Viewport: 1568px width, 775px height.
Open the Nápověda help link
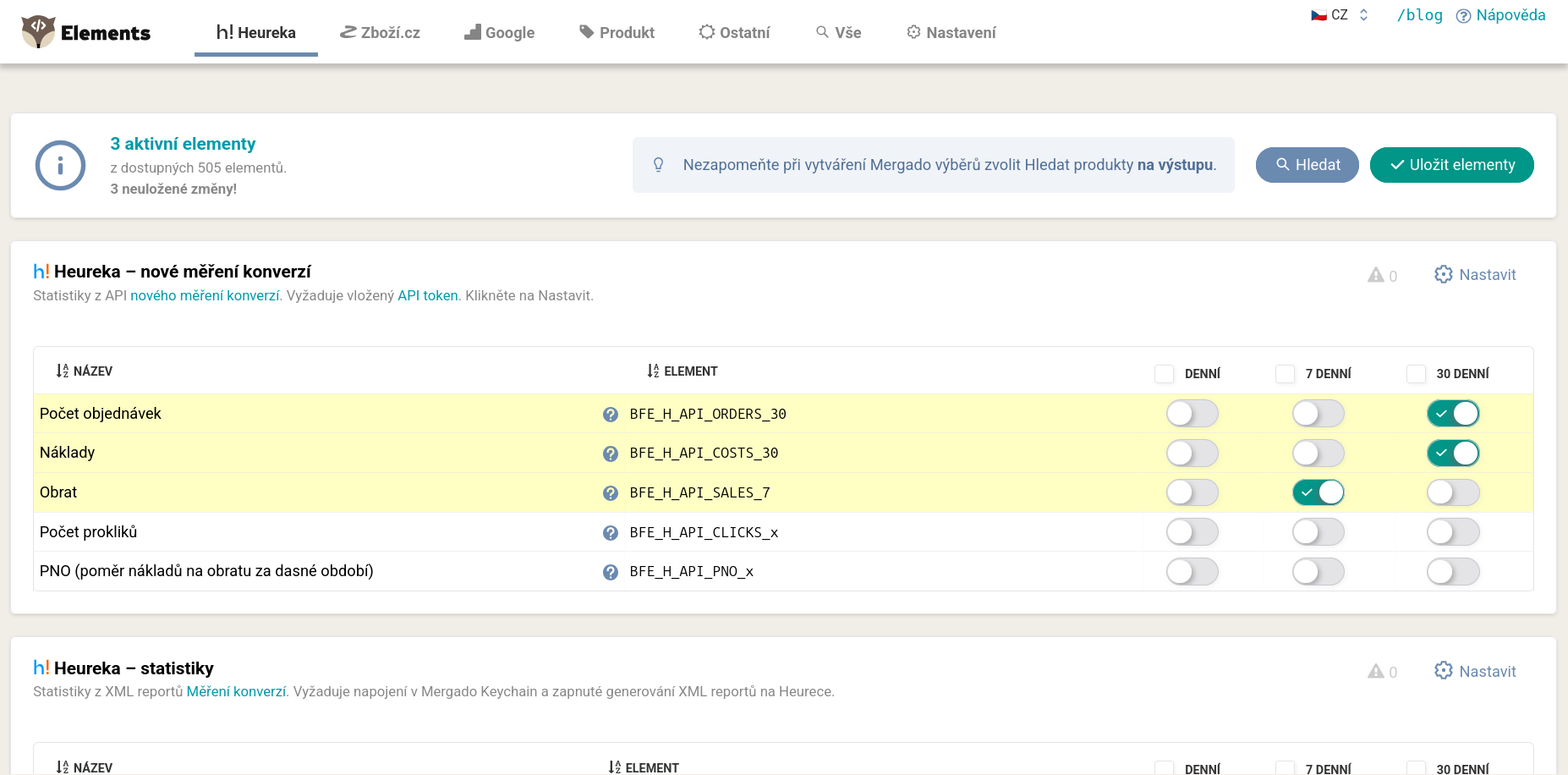pyautogui.click(x=1501, y=15)
